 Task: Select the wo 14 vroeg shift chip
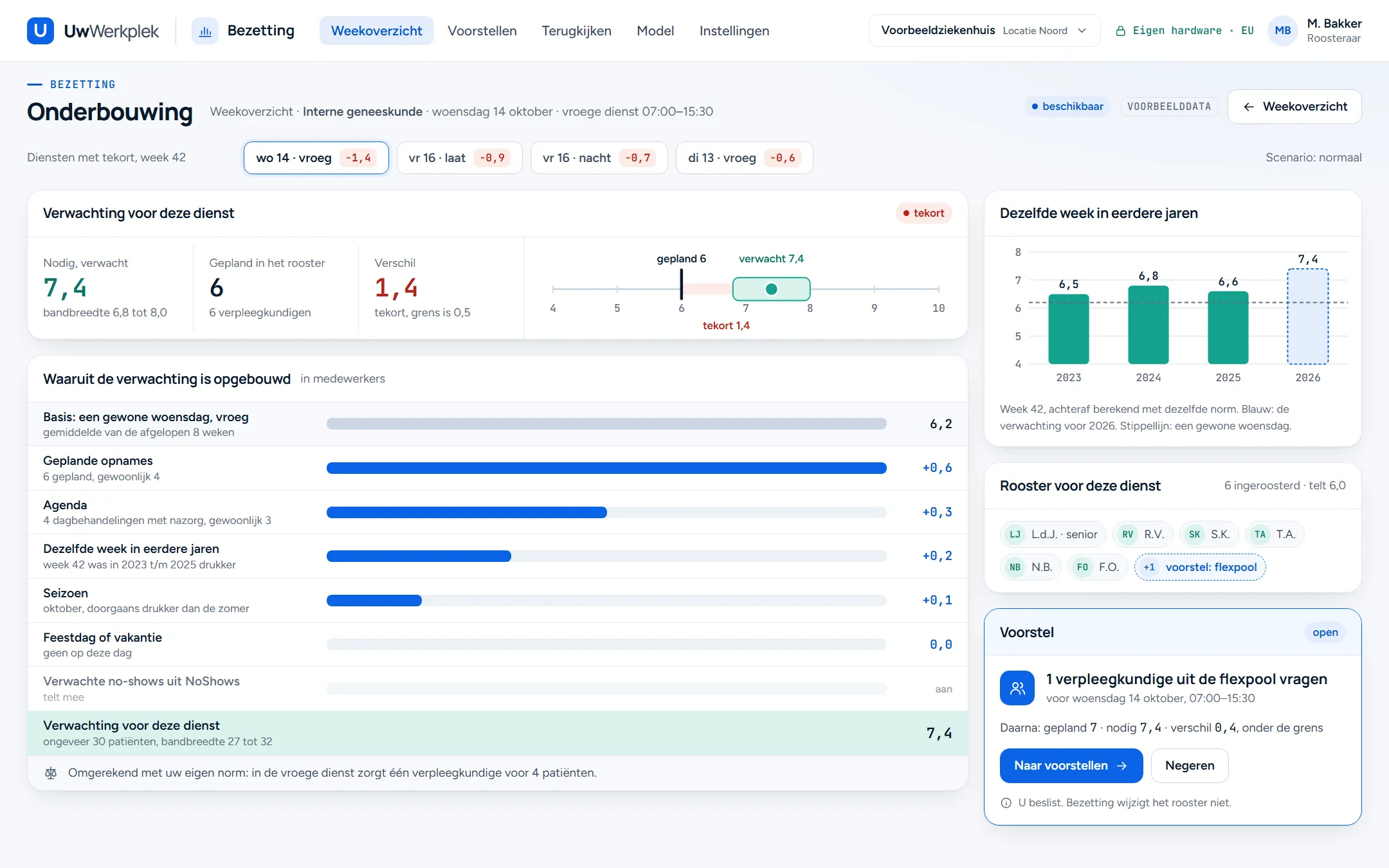(316, 158)
